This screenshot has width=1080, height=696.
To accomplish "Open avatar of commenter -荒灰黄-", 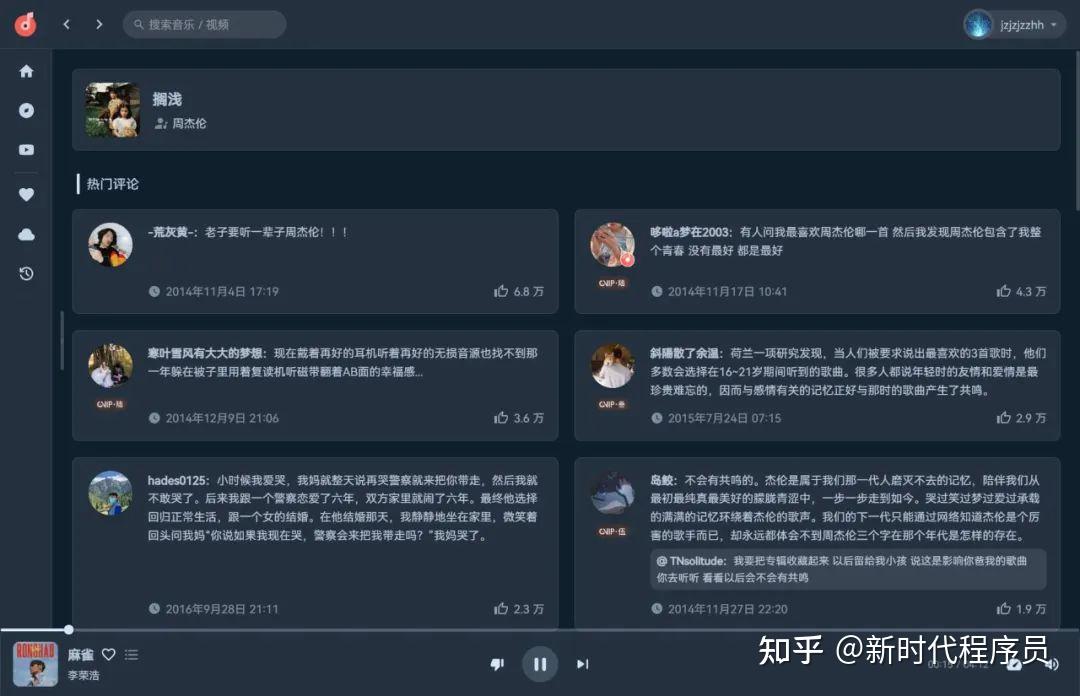I will click(x=110, y=245).
